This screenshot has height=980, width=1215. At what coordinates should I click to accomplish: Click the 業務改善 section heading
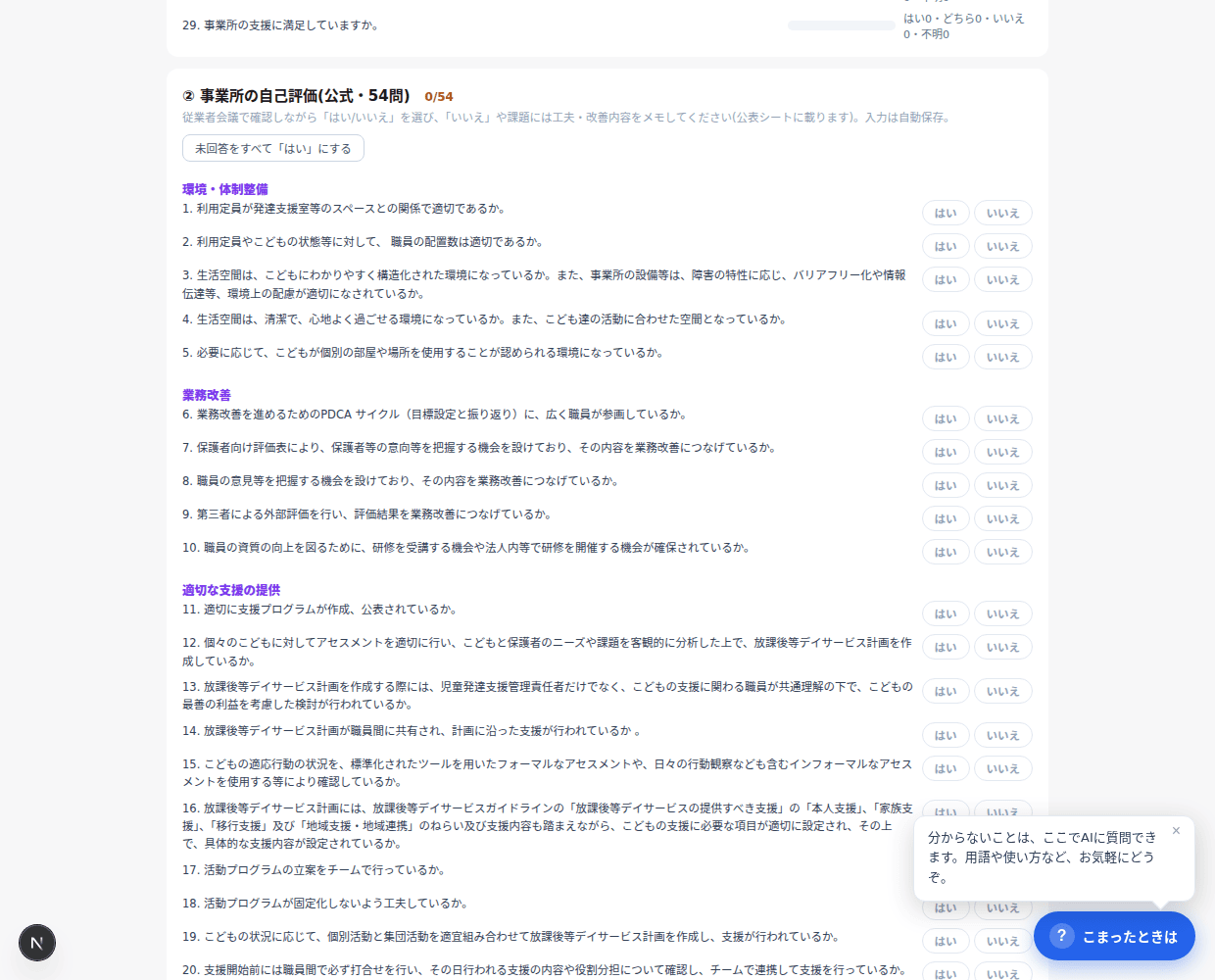pos(207,395)
